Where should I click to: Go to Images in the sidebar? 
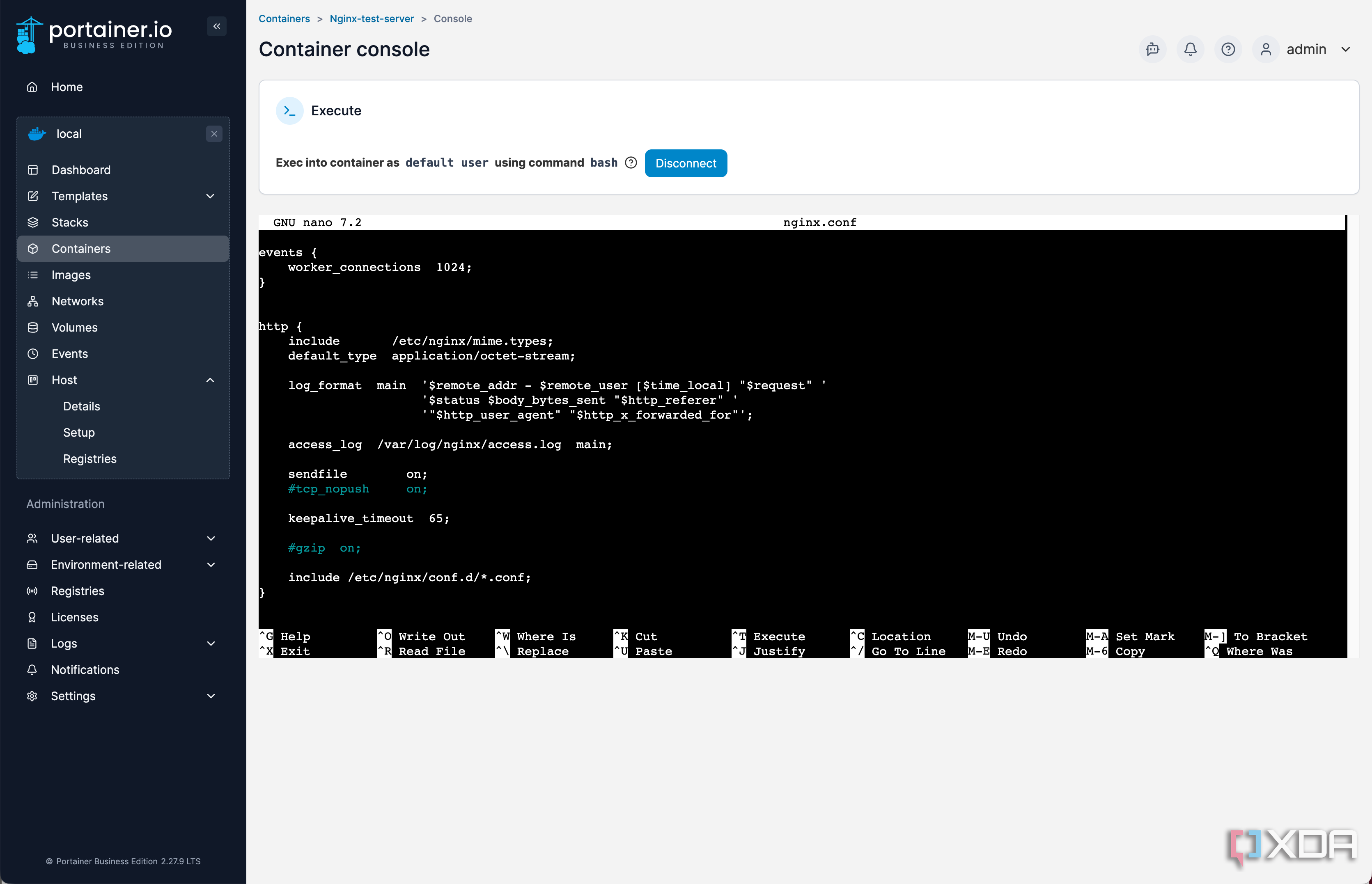pyautogui.click(x=71, y=275)
